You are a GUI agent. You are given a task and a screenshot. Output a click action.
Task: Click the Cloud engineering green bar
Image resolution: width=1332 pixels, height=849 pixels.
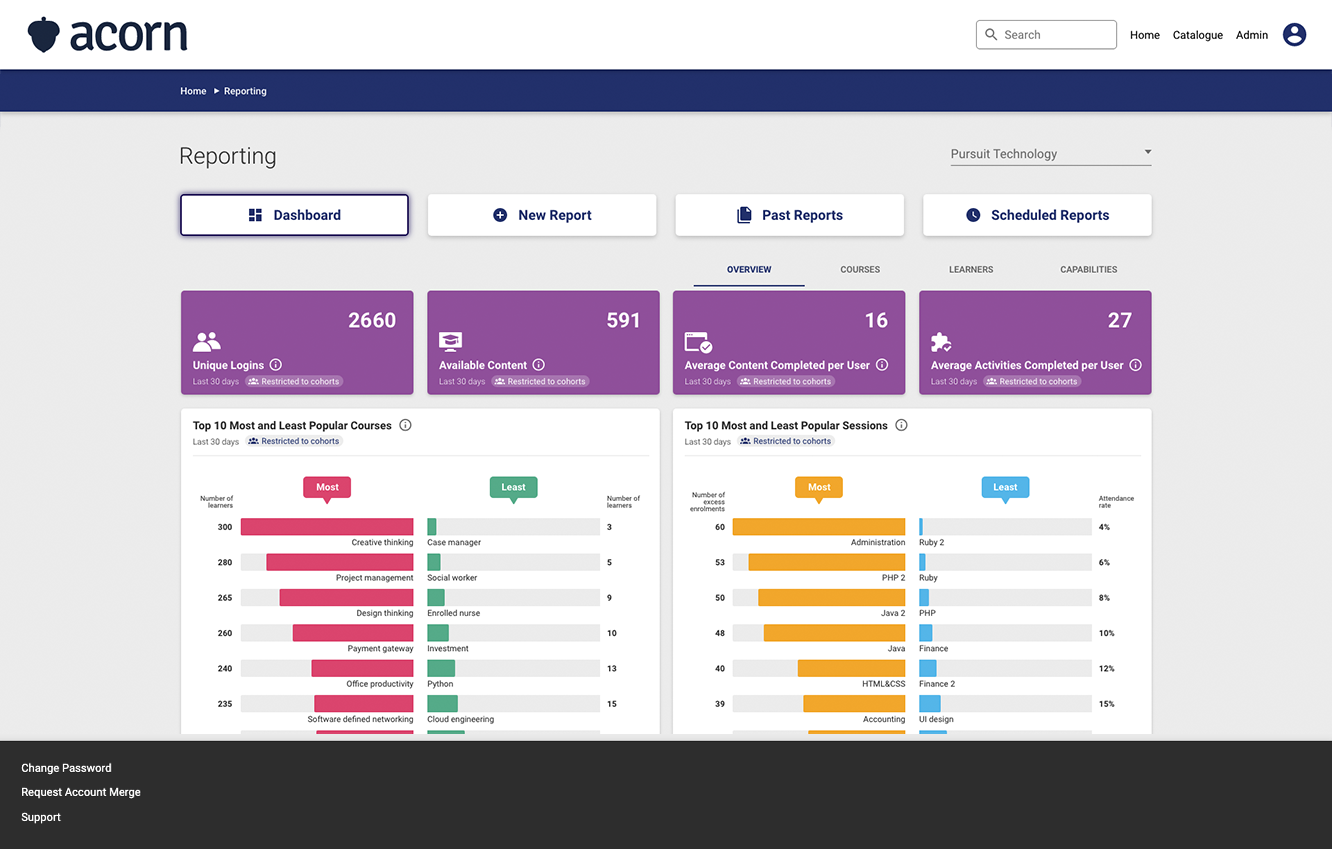click(442, 704)
